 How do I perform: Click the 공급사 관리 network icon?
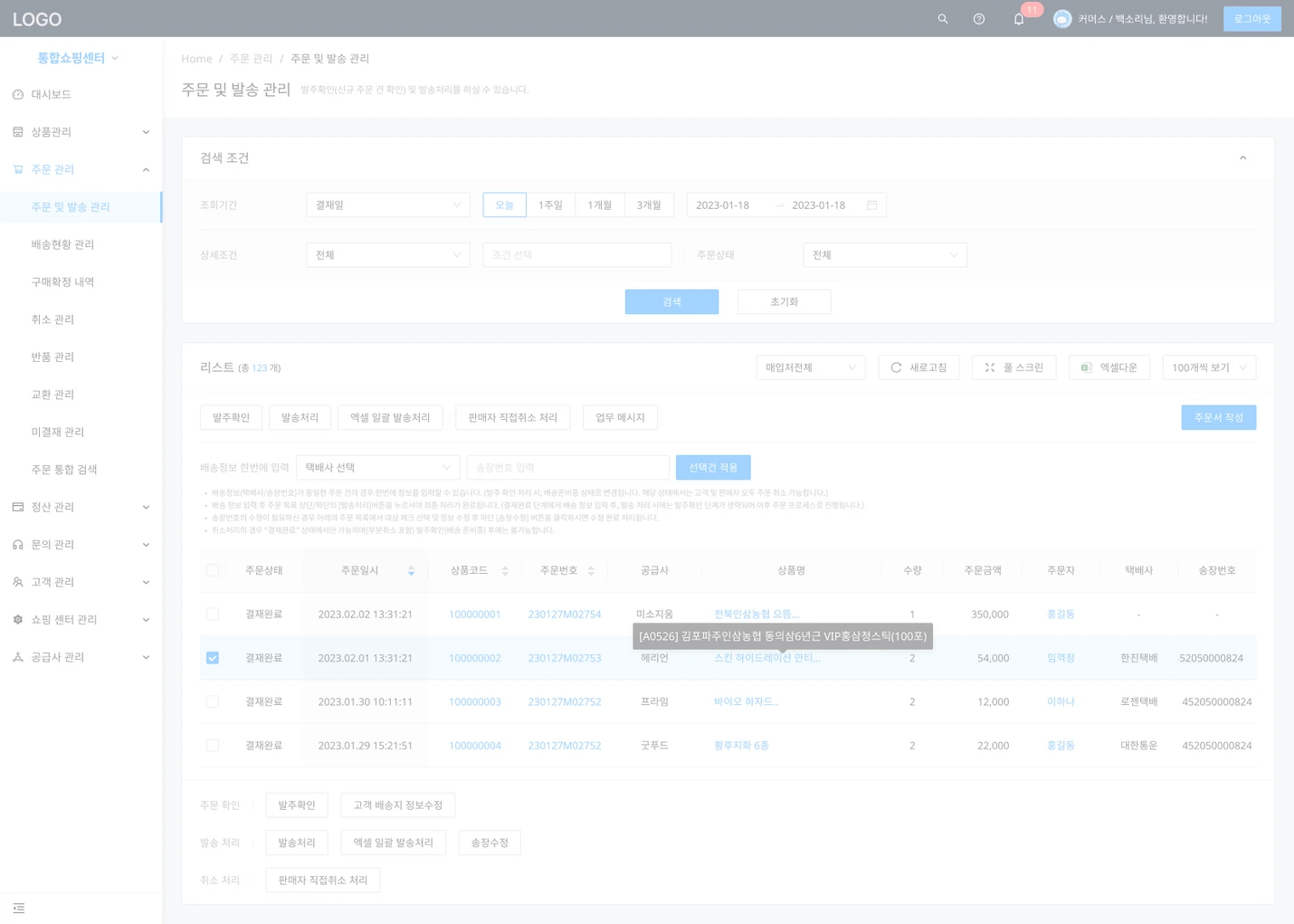pos(18,657)
